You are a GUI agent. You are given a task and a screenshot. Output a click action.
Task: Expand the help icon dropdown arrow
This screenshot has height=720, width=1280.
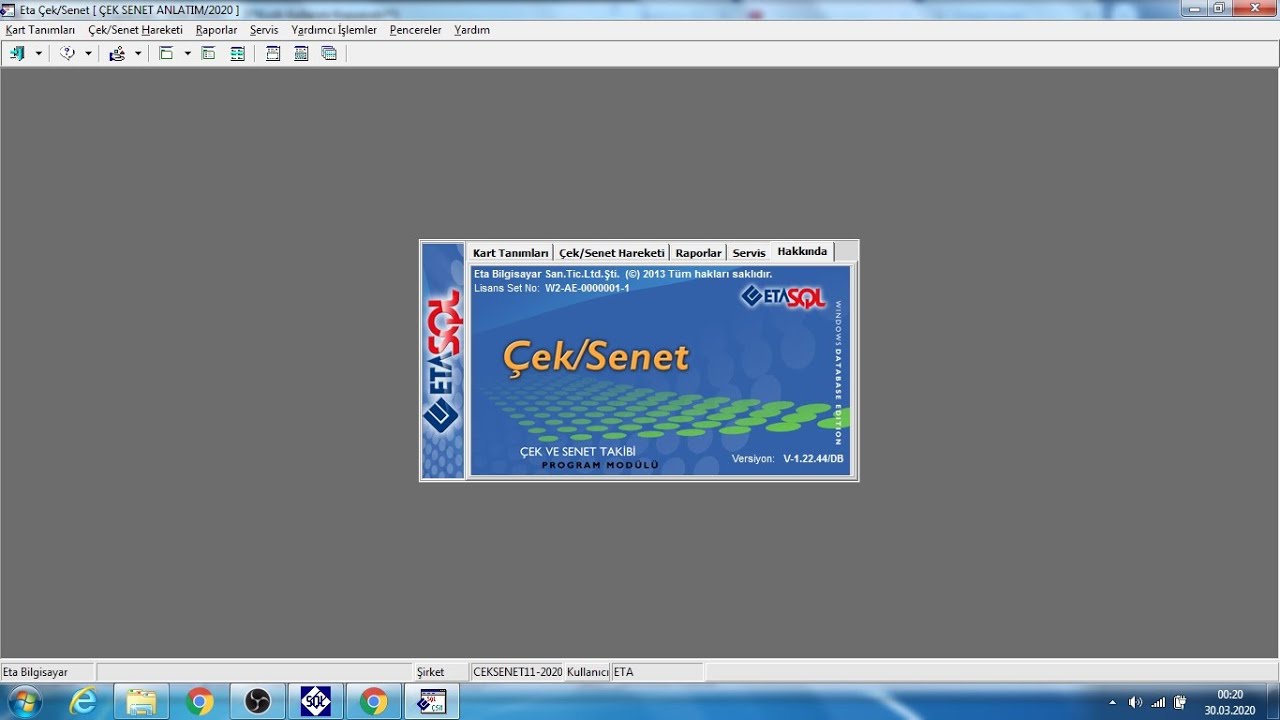click(88, 54)
